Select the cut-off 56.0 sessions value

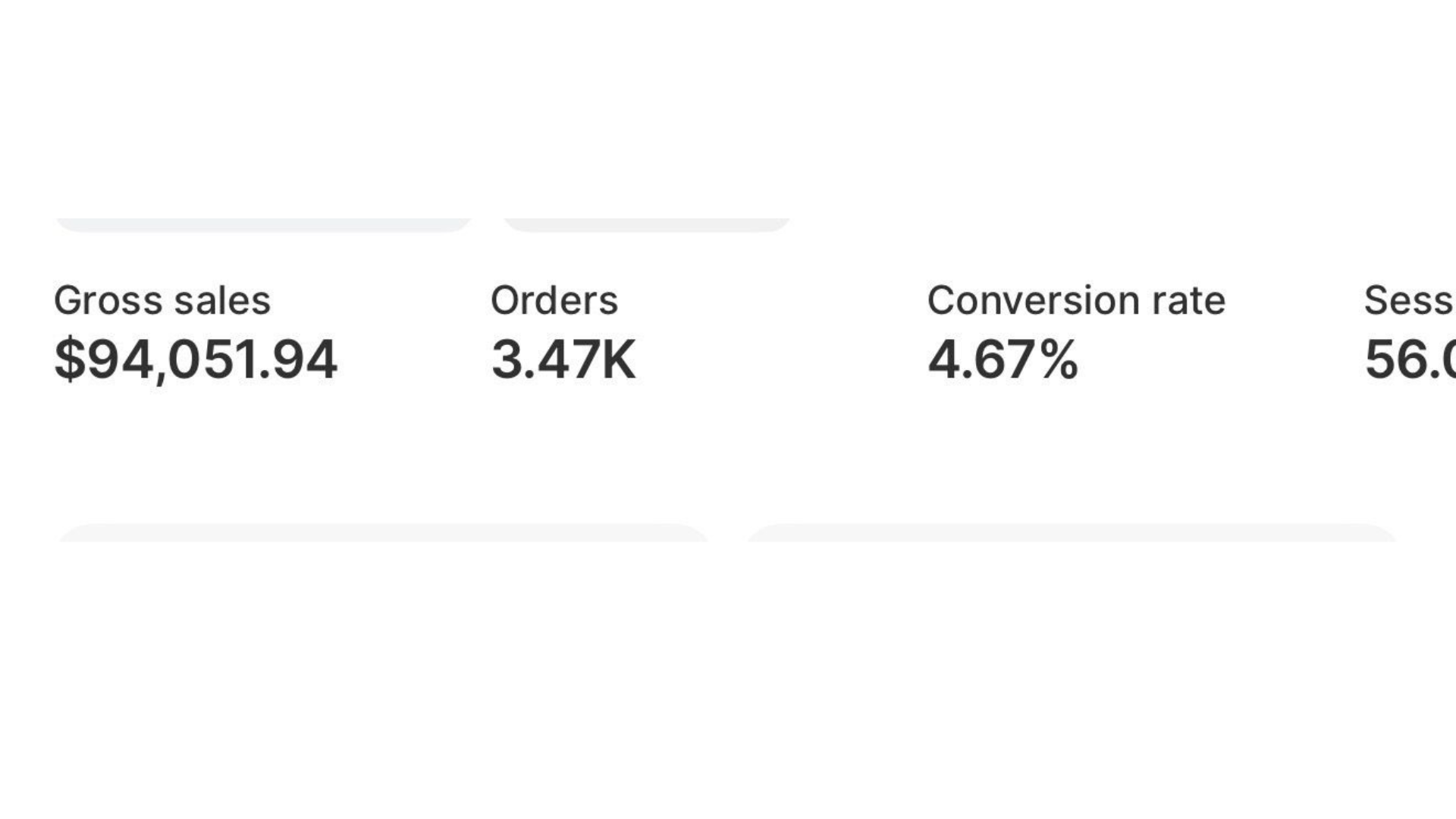(x=1409, y=359)
